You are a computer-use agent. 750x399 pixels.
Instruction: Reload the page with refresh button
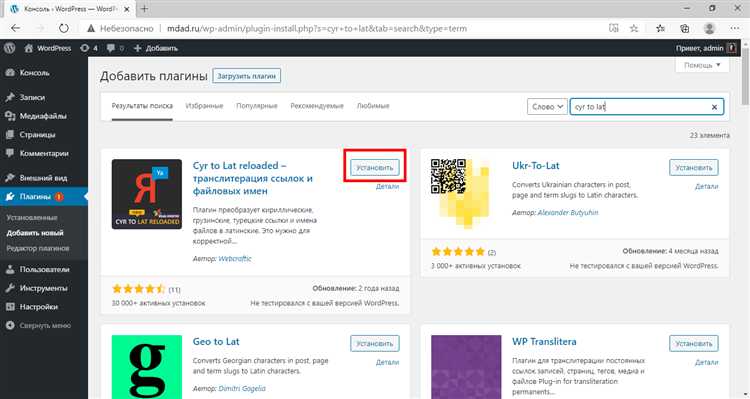[x=64, y=28]
